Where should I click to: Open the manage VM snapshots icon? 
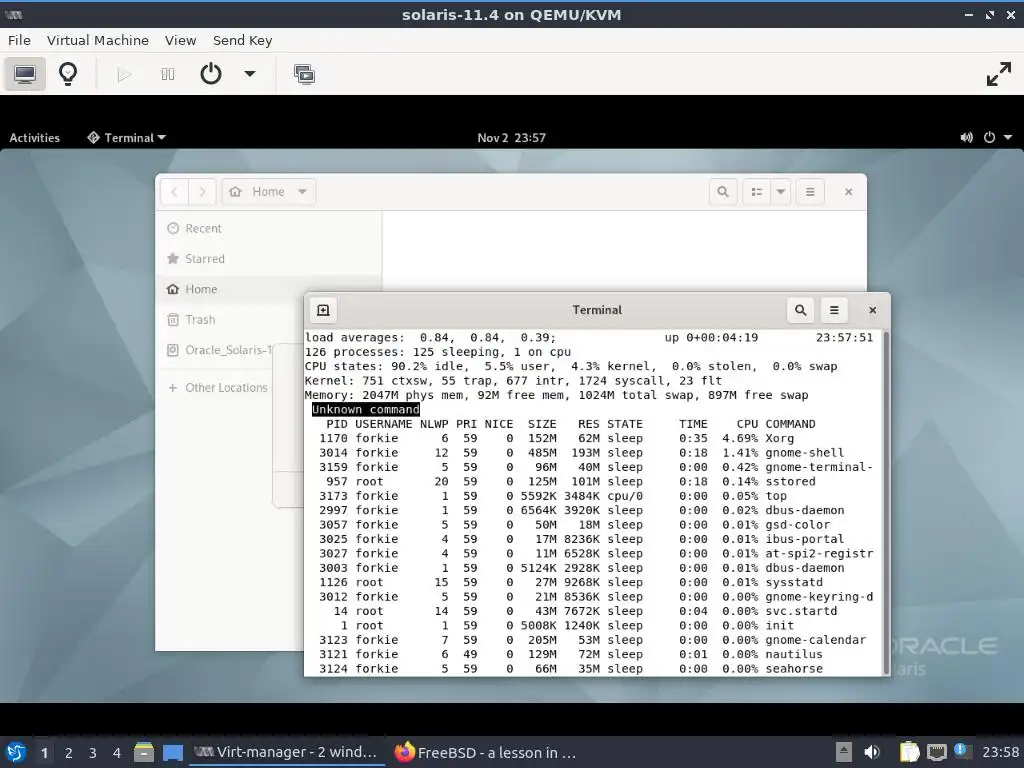304,74
